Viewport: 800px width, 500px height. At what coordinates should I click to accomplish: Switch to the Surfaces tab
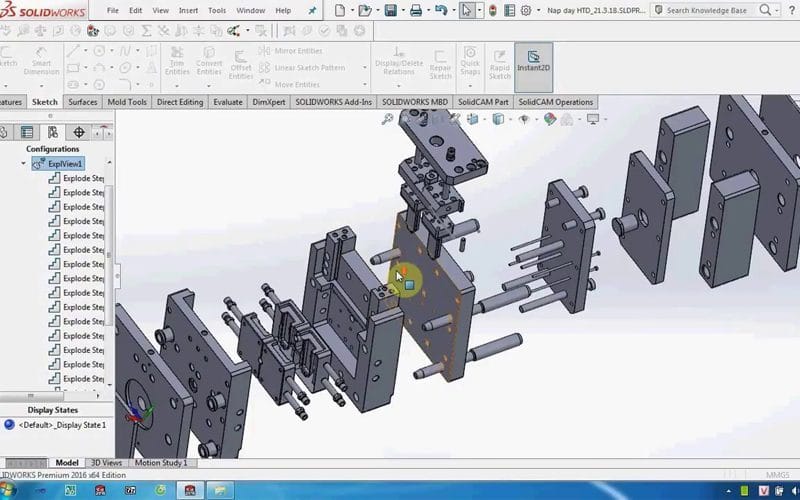pos(83,102)
